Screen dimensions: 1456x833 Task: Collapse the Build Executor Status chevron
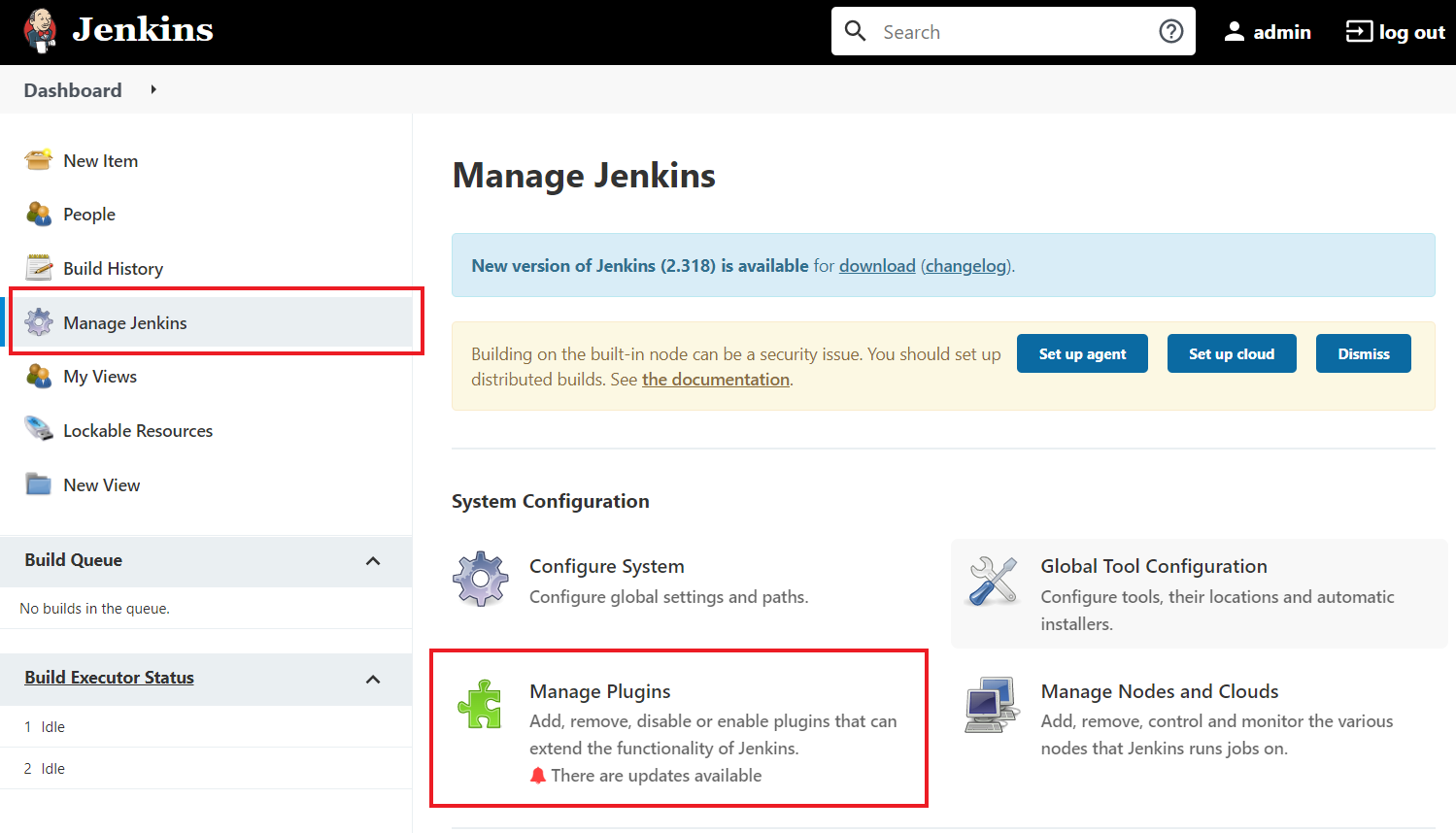(x=373, y=680)
